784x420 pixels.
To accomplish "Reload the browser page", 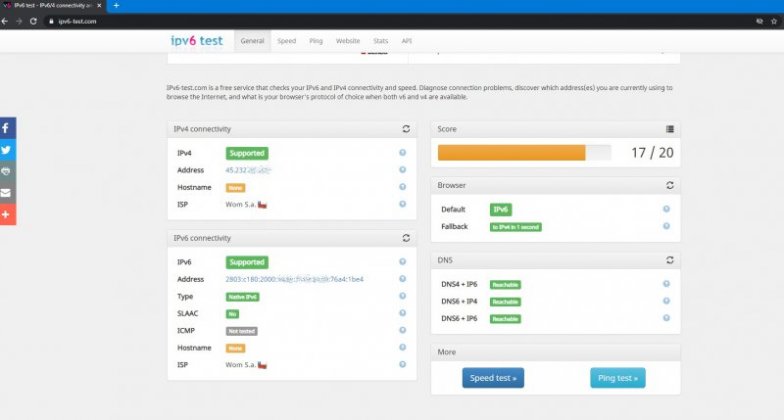I will click(x=33, y=21).
